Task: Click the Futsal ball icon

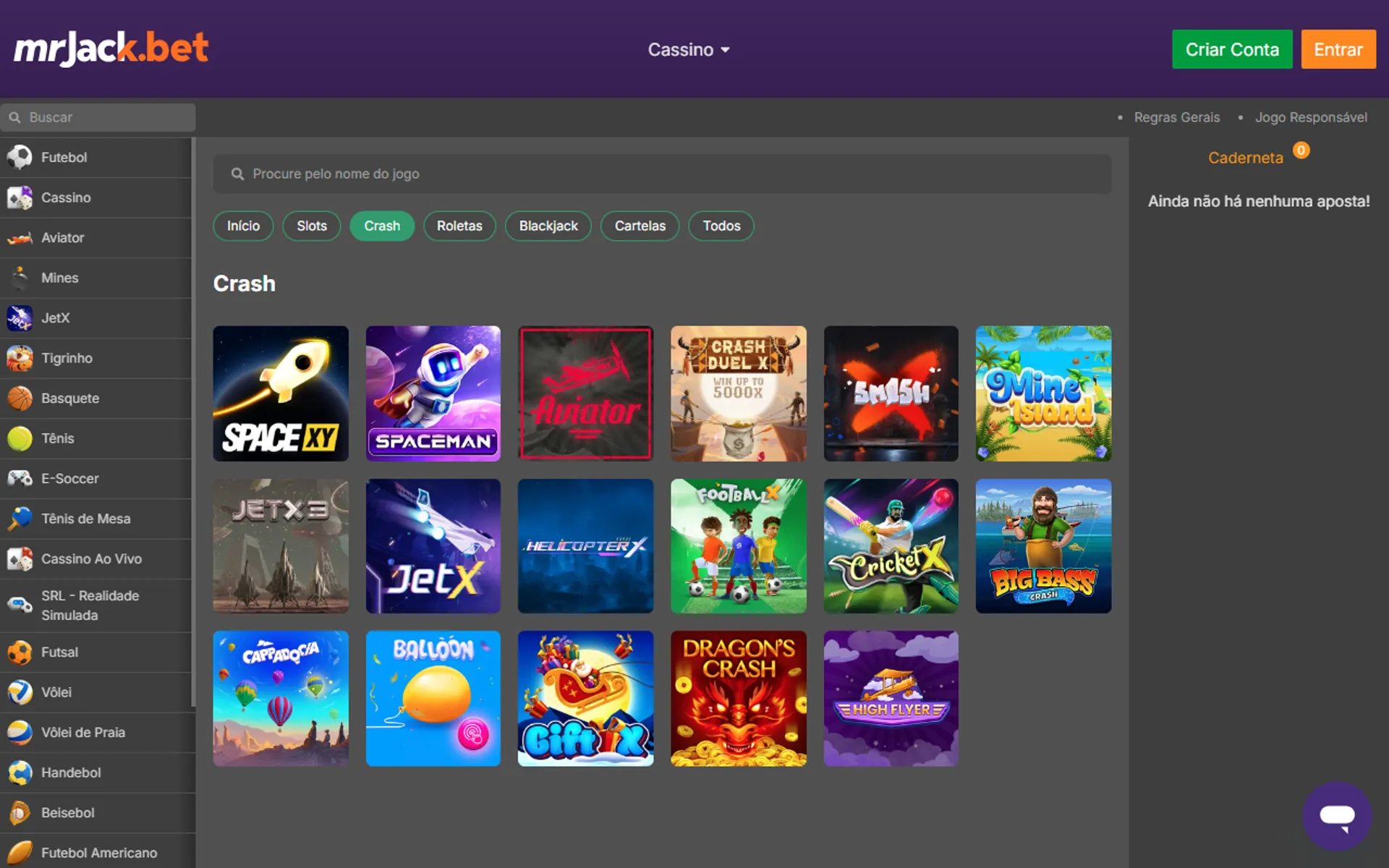Action: (x=20, y=652)
